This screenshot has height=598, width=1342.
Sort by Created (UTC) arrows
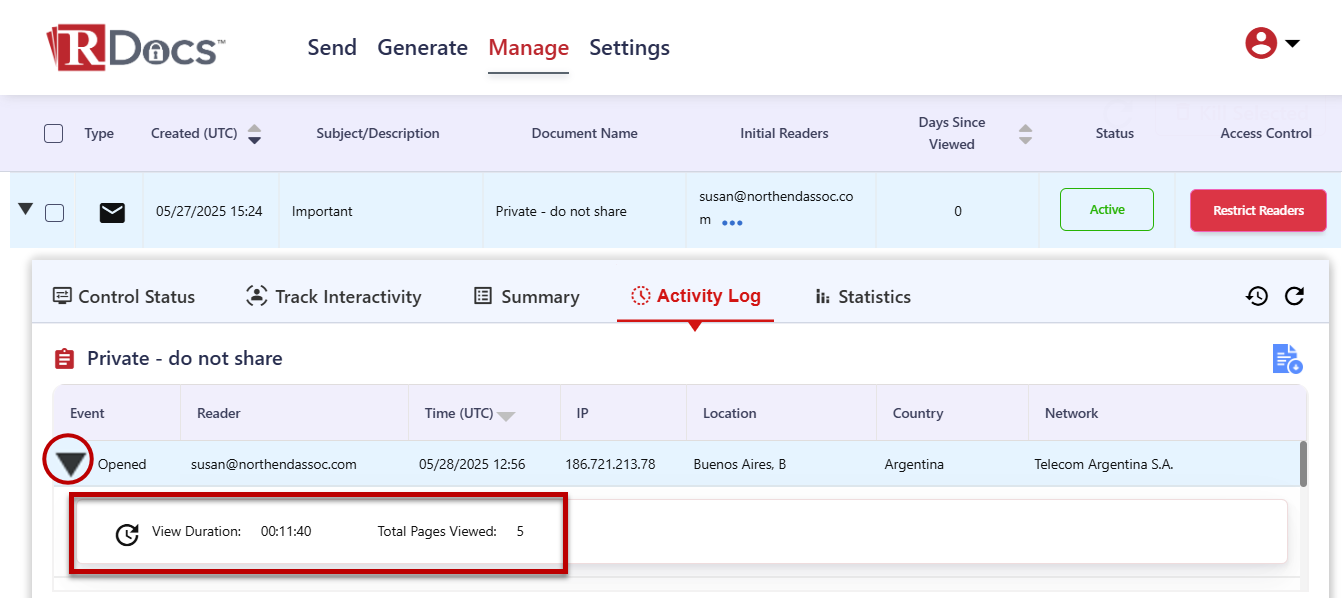(254, 133)
